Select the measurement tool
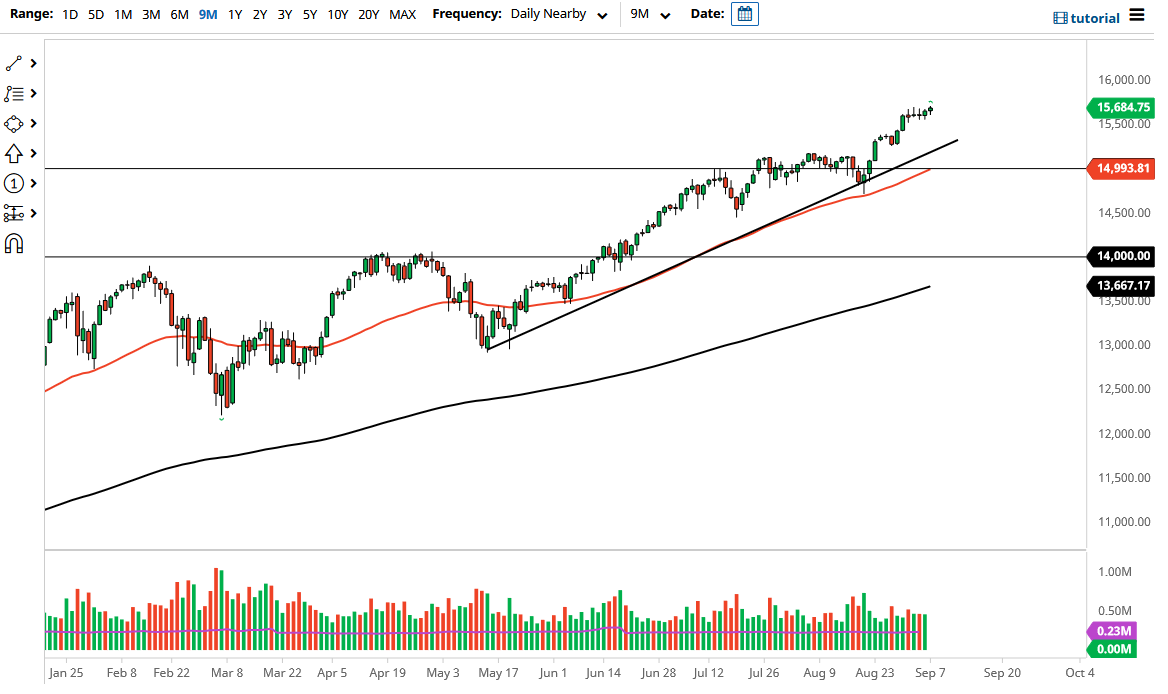This screenshot has height=694, width=1168. click(x=14, y=213)
